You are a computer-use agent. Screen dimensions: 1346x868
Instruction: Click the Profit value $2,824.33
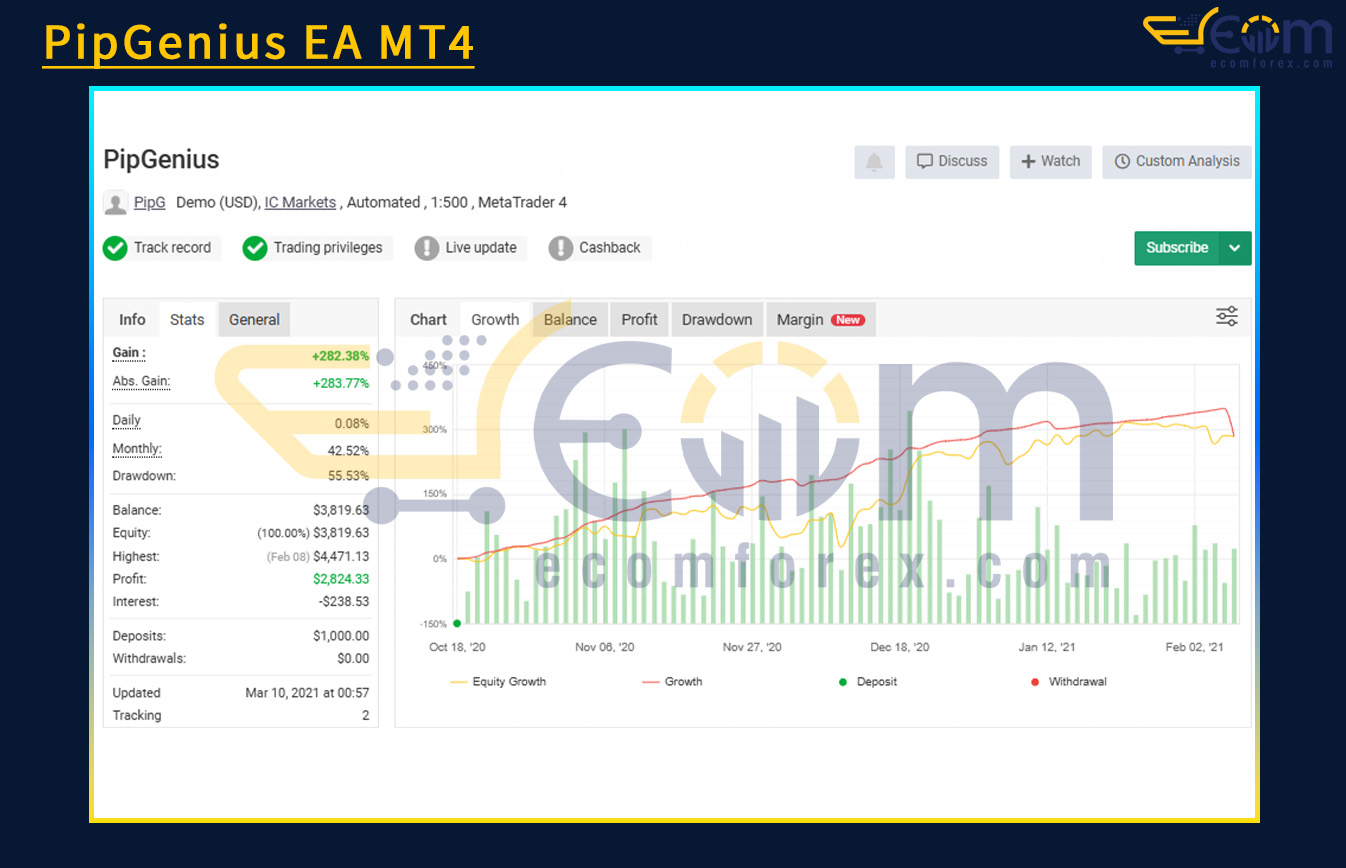click(341, 579)
